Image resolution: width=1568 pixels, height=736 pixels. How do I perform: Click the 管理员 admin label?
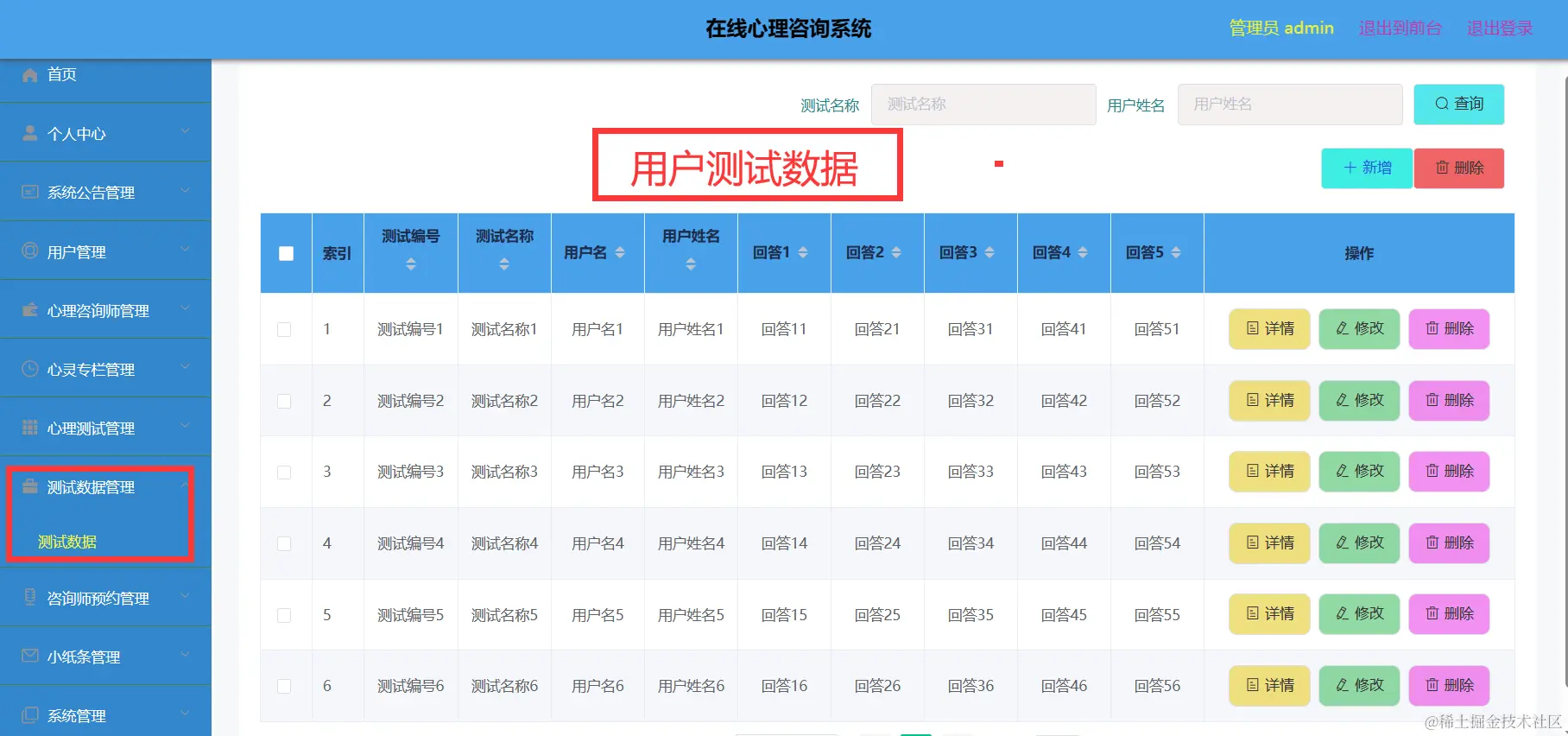pos(1281,29)
